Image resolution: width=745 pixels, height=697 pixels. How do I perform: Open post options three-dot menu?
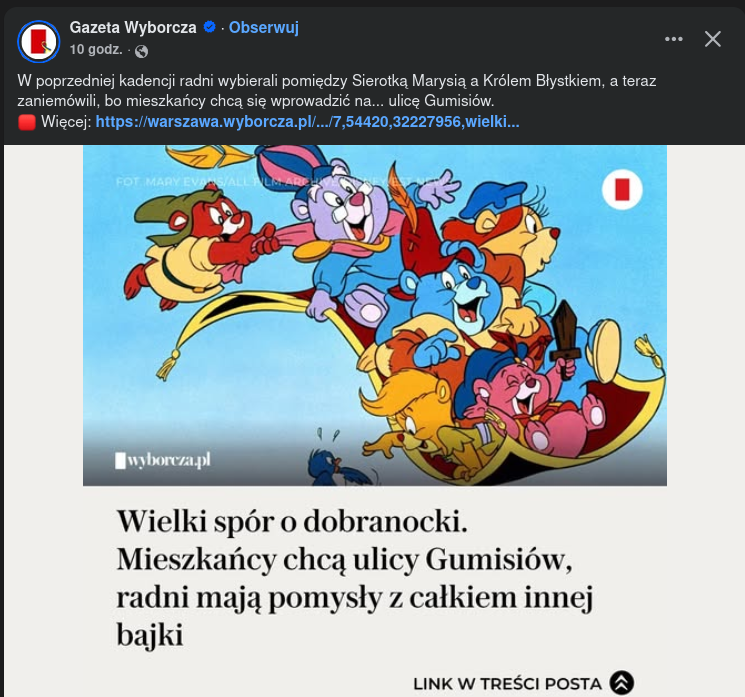pos(674,39)
